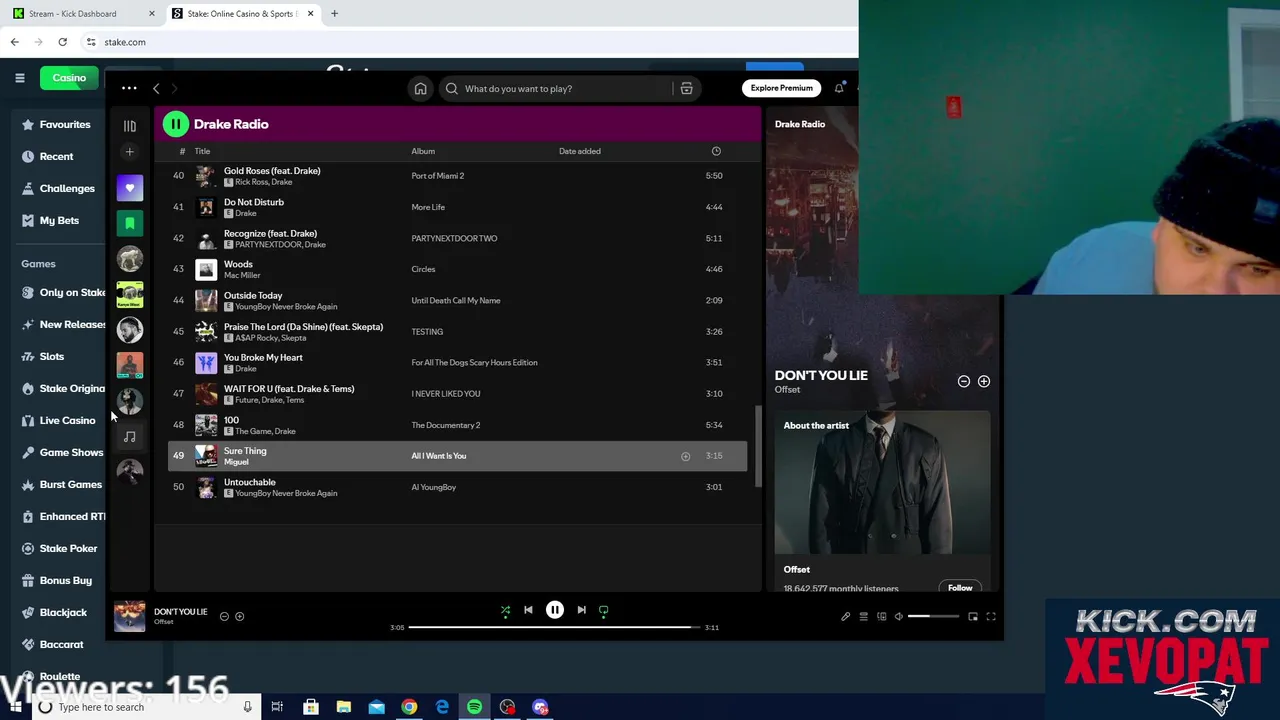Image resolution: width=1280 pixels, height=720 pixels.
Task: Create a new playlist with plus icon
Action: click(x=129, y=152)
